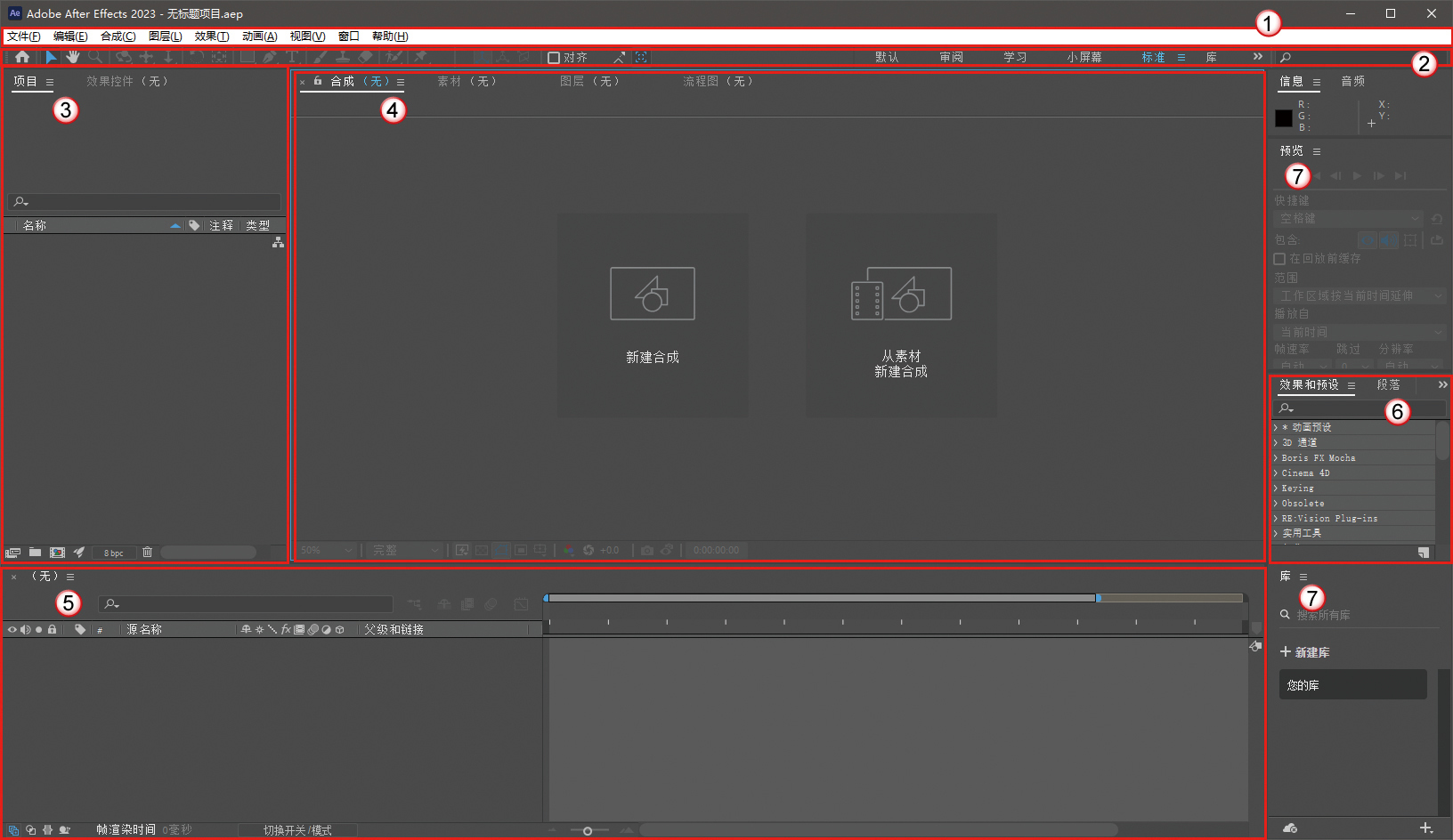Viewport: 1453px width, 840px height.
Task: Select the Rotation tool in the toolbar
Action: [x=197, y=57]
